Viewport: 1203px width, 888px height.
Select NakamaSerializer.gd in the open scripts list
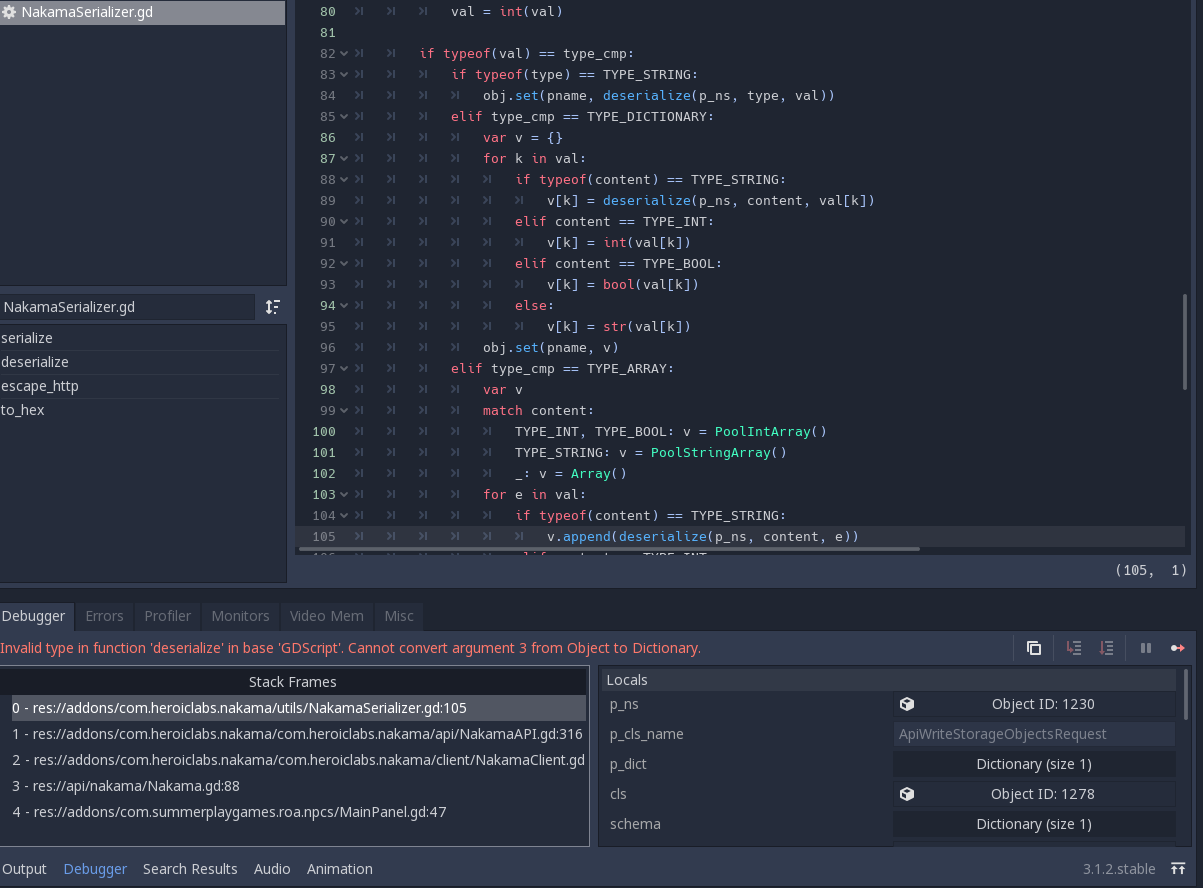click(142, 13)
